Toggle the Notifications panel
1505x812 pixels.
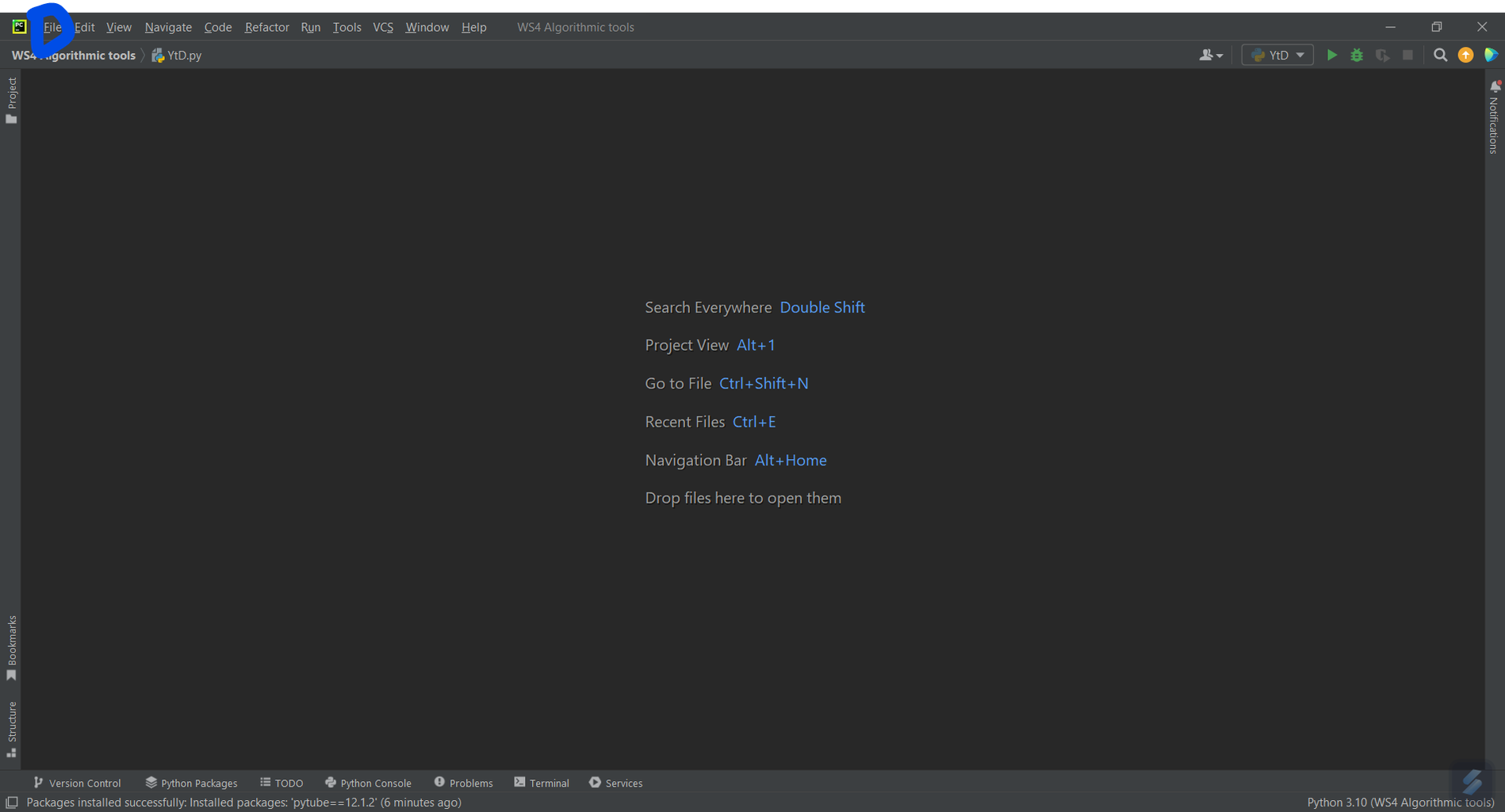1494,119
